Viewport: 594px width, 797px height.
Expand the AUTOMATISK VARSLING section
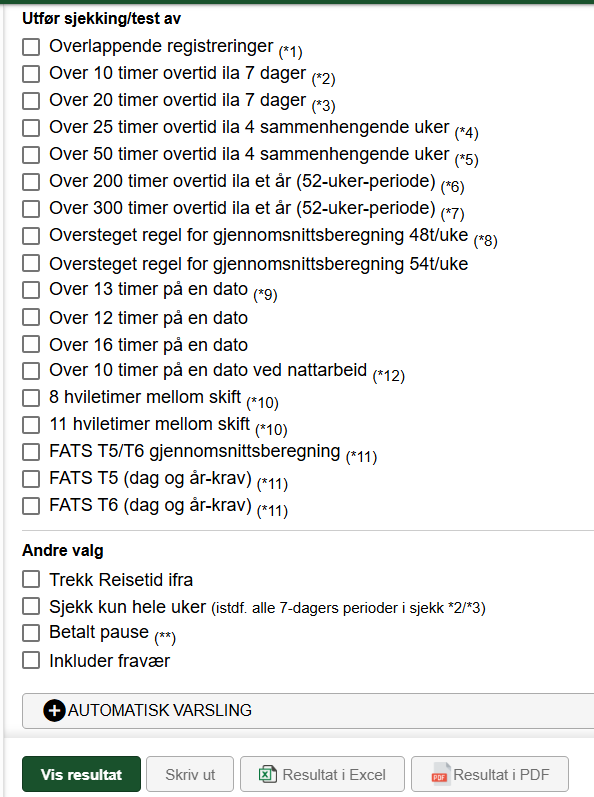(308, 711)
